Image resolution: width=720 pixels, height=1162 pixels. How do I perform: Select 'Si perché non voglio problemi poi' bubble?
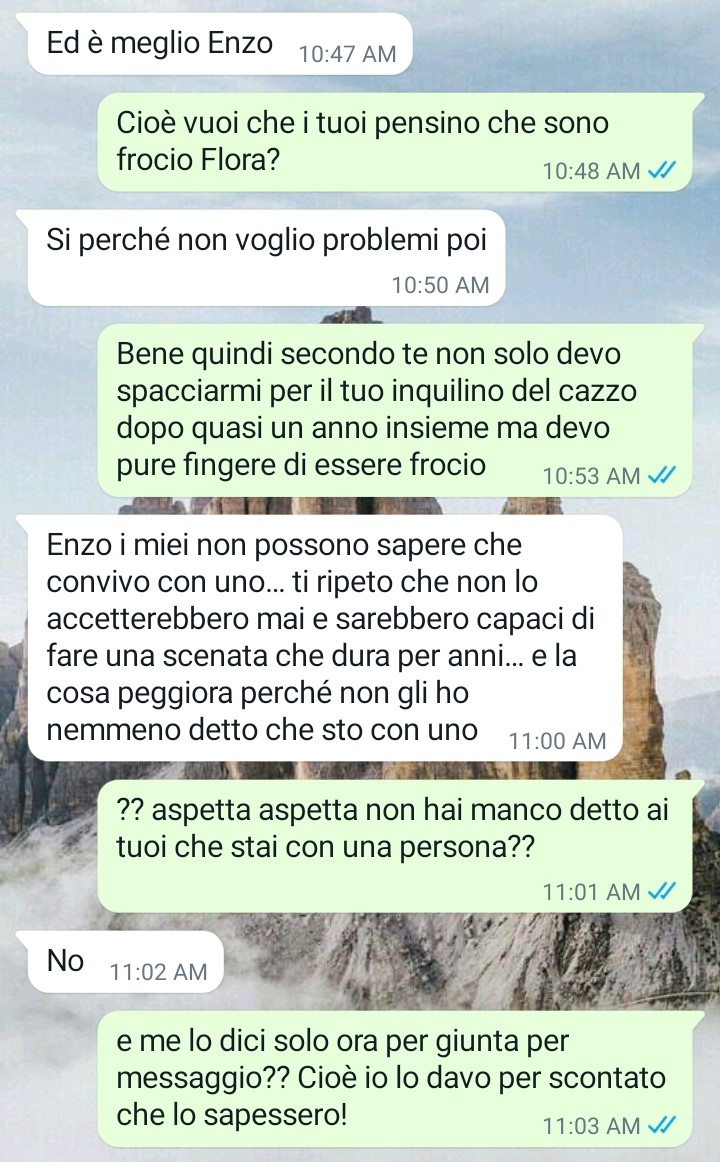click(267, 258)
